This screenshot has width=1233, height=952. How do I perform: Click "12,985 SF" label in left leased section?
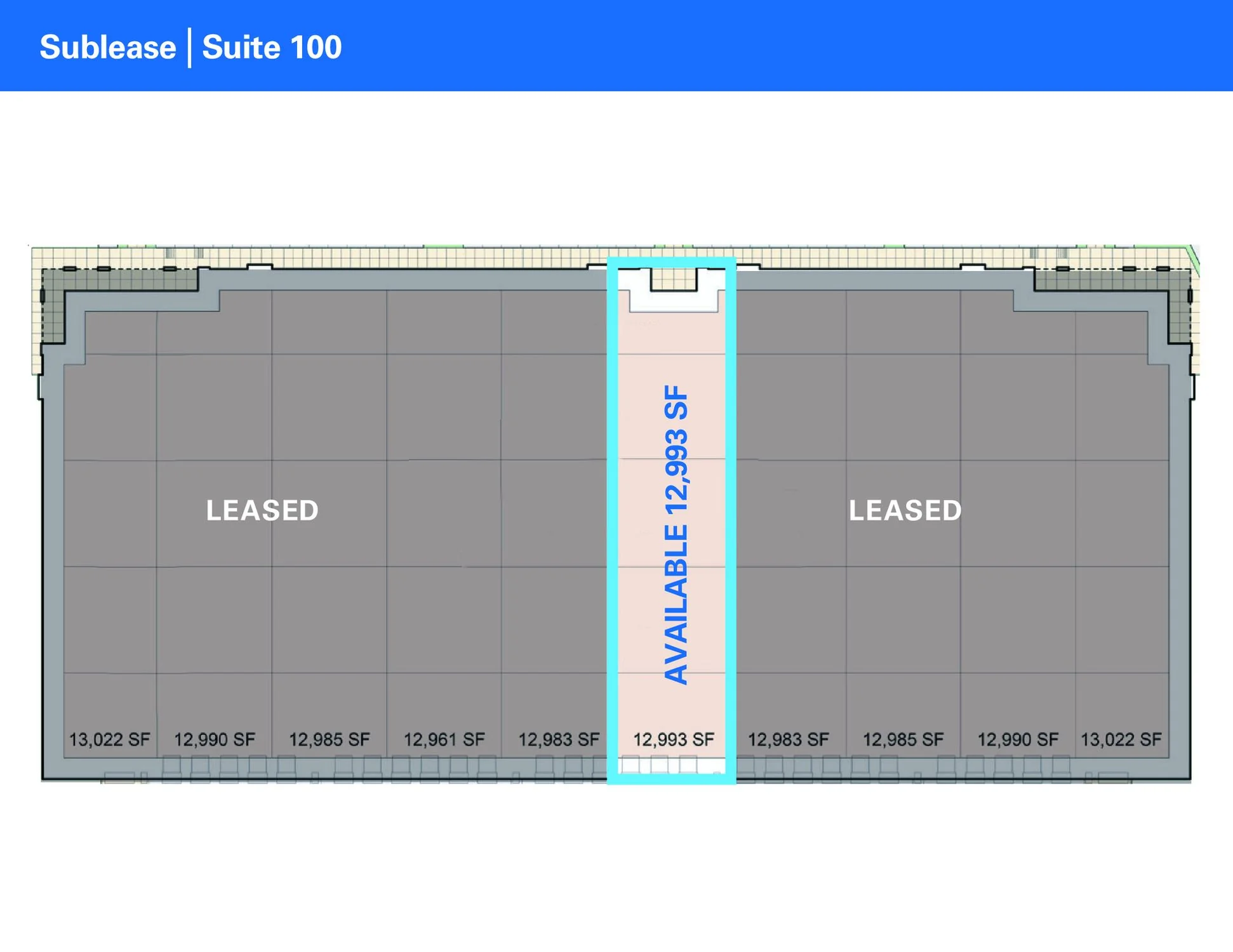[x=330, y=739]
